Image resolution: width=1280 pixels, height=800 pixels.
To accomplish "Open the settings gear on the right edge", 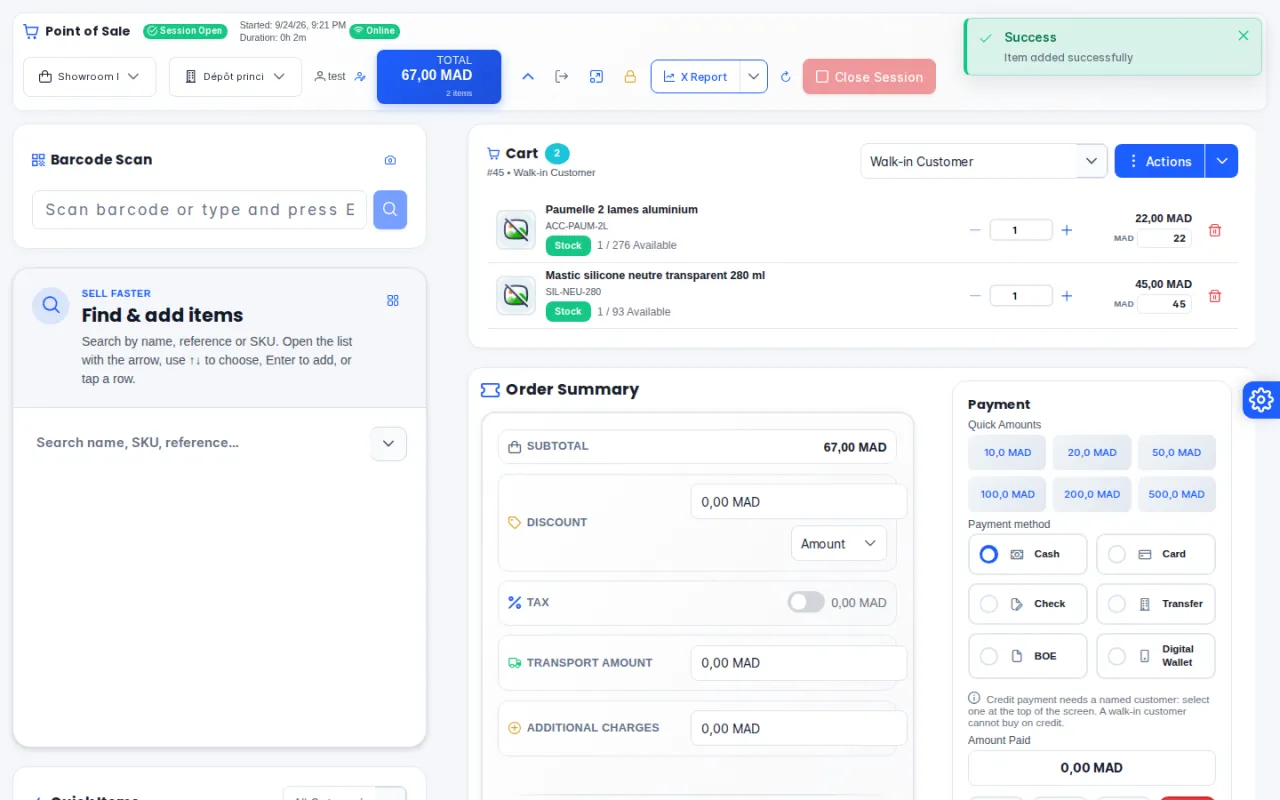I will tap(1261, 400).
